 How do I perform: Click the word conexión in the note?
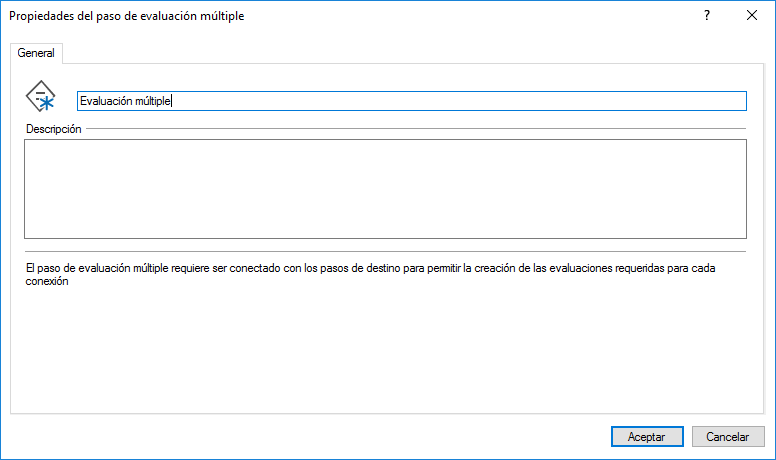(x=47, y=281)
